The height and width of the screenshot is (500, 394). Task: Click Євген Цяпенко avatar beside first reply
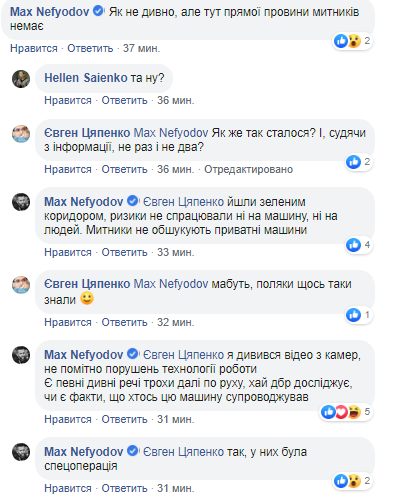(21, 134)
